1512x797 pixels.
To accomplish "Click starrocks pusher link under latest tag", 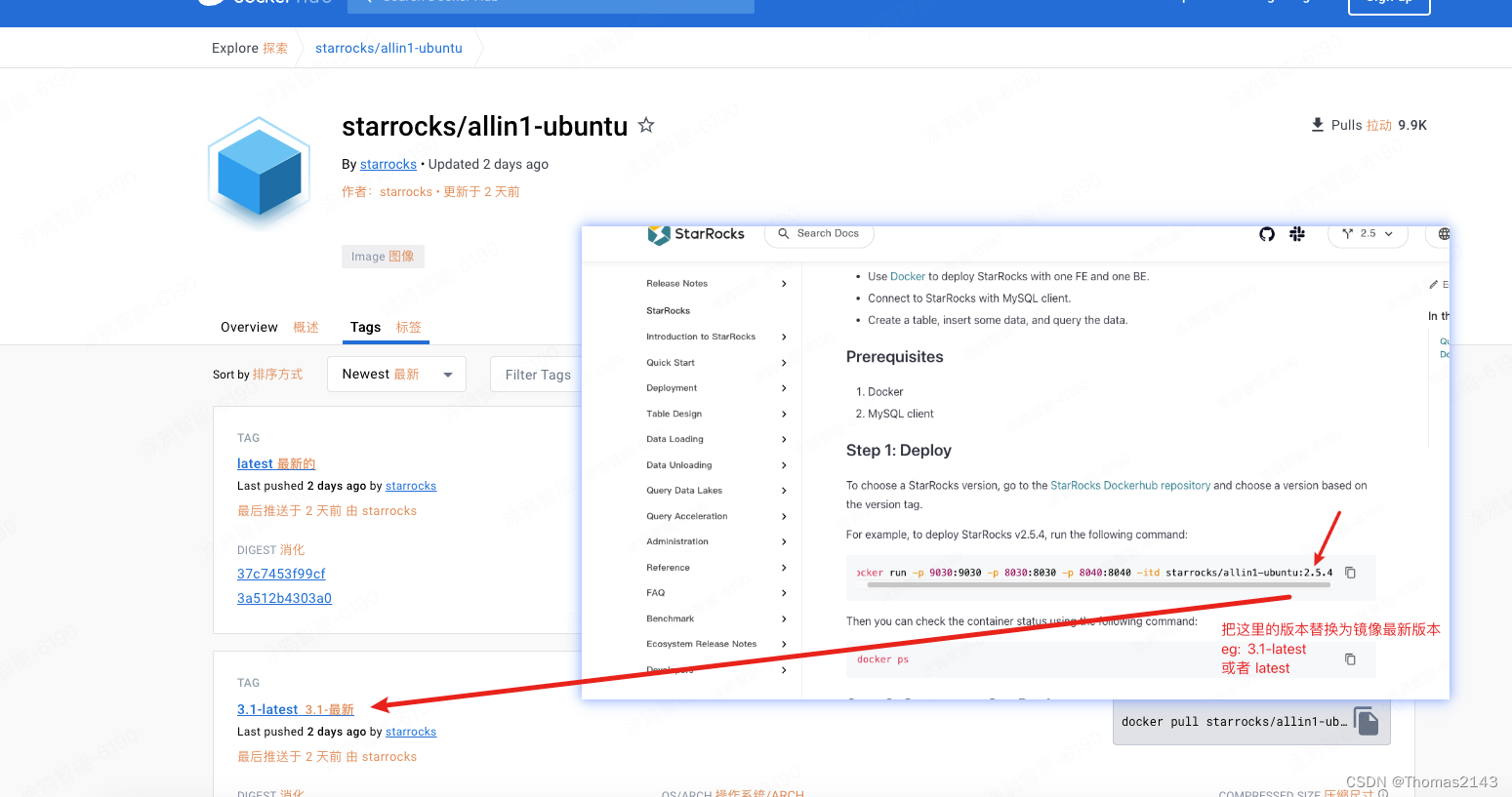I will point(411,486).
